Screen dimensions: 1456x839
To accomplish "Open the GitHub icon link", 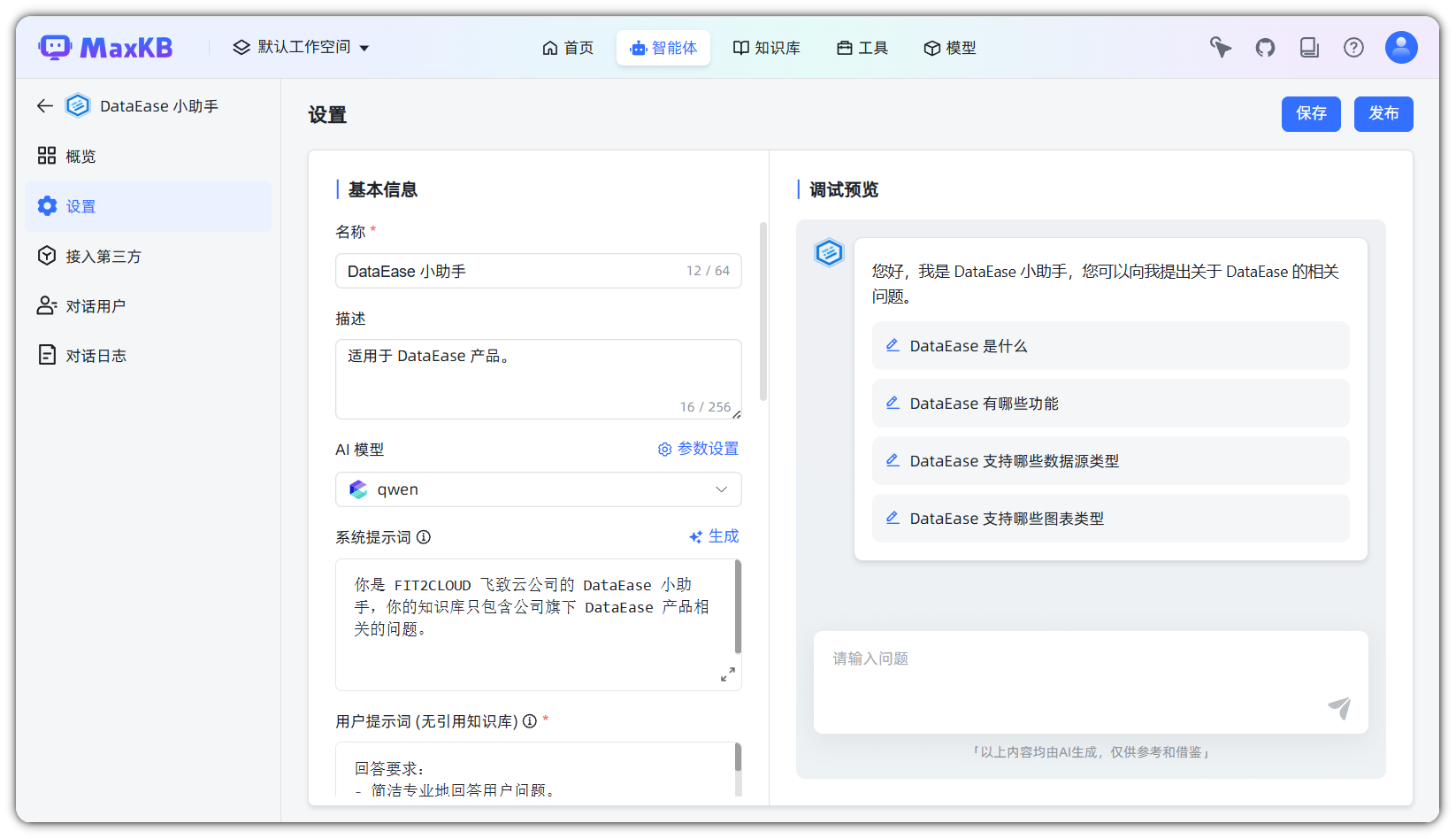I will (1265, 48).
